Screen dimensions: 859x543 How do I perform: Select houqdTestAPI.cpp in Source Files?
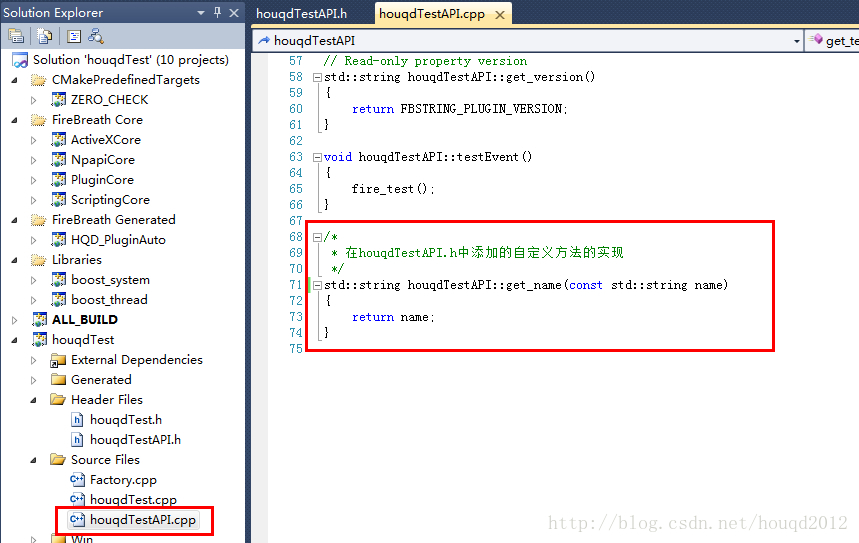pyautogui.click(x=142, y=520)
